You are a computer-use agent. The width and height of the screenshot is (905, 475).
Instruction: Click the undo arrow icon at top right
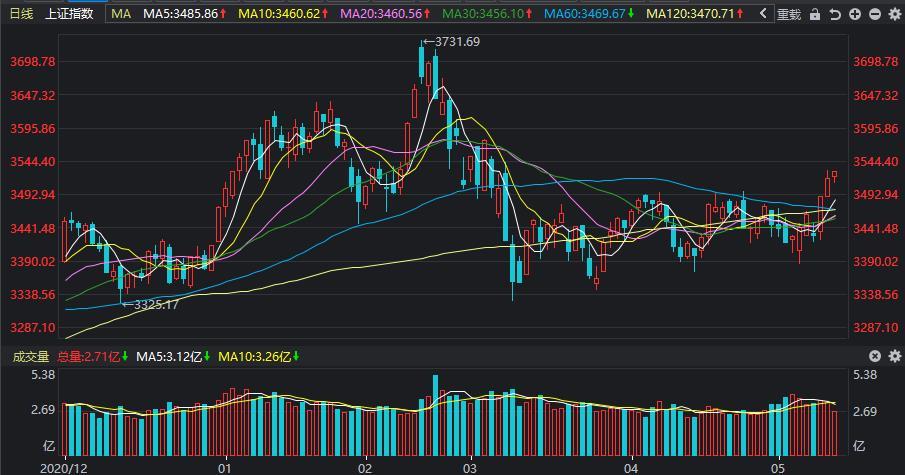coord(835,14)
